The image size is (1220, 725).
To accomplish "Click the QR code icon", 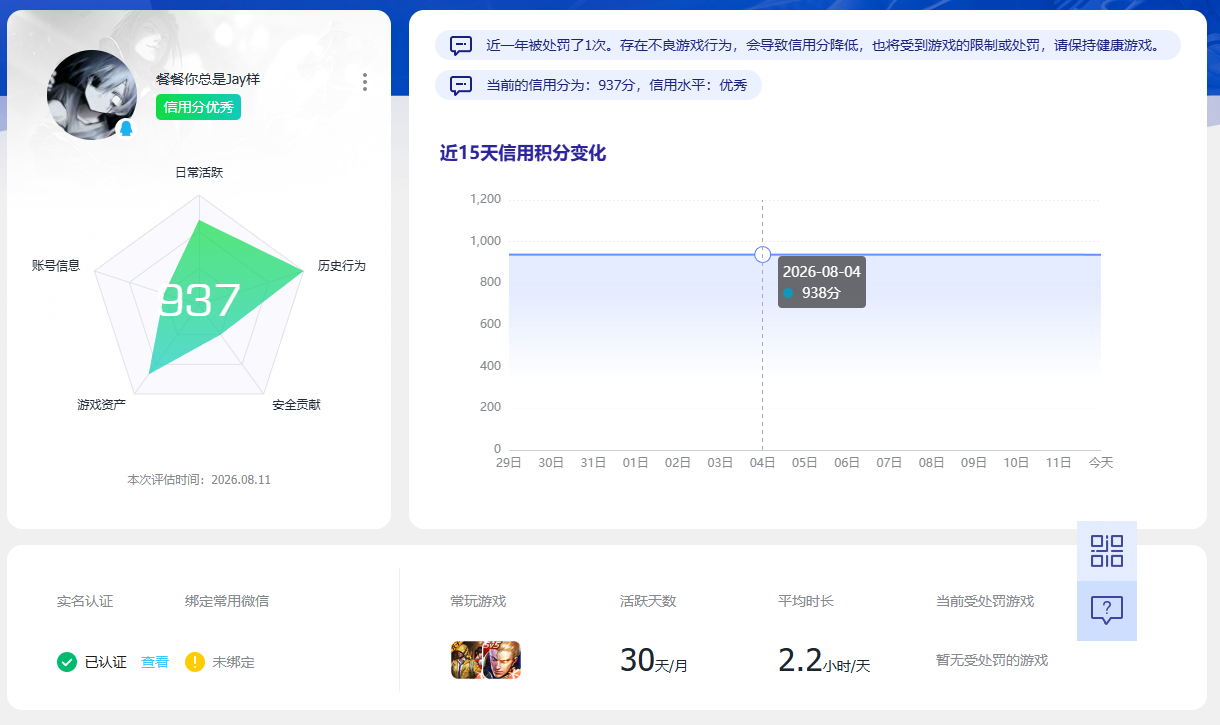I will (x=1107, y=551).
